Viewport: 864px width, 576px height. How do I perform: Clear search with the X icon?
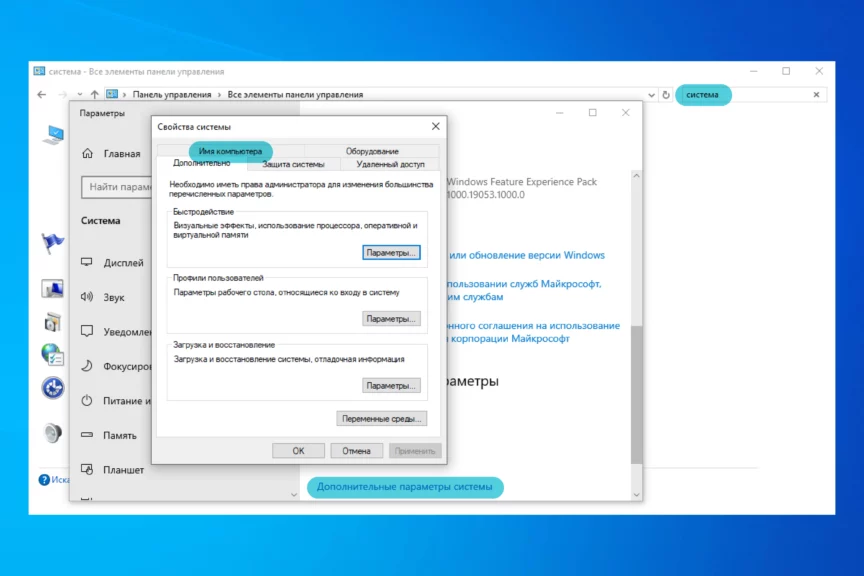tap(816, 95)
